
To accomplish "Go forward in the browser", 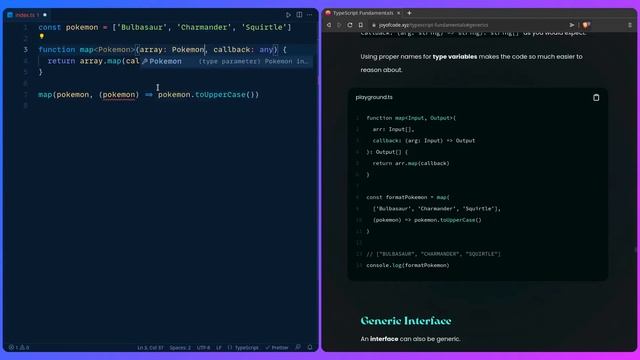I will pyautogui.click(x=339, y=25).
